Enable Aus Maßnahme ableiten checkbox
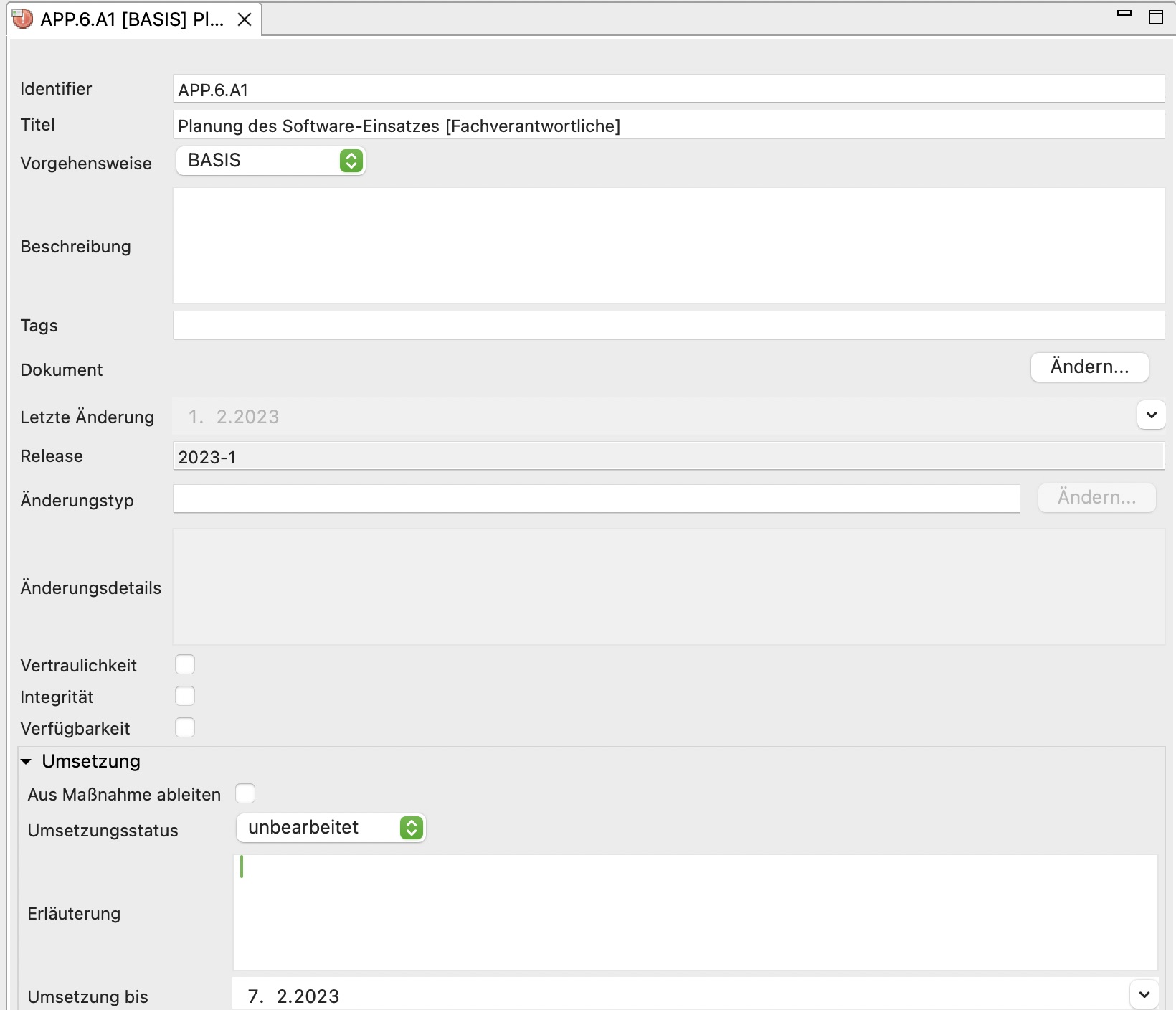1176x1010 pixels. pyautogui.click(x=245, y=793)
